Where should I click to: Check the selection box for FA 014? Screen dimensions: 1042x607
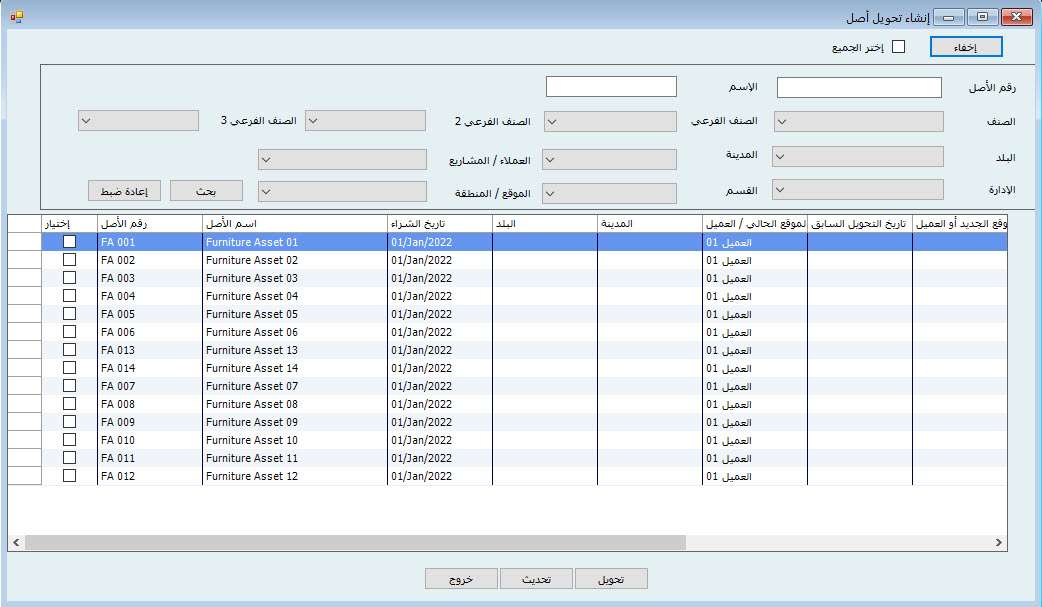pyautogui.click(x=69, y=368)
